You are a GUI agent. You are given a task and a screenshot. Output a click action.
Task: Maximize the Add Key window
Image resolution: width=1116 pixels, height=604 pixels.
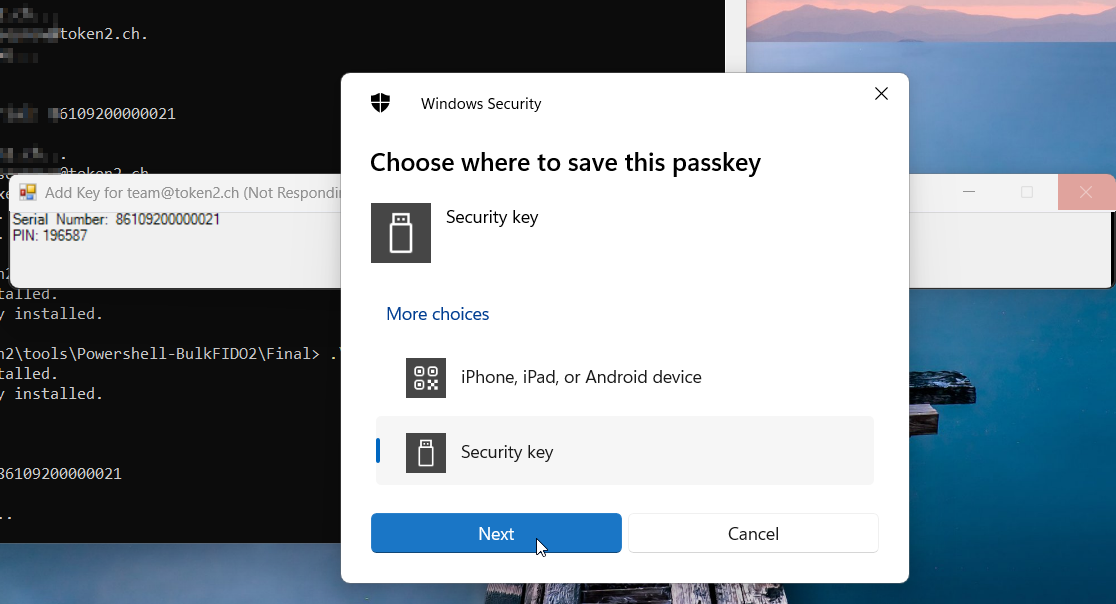pyautogui.click(x=1026, y=192)
